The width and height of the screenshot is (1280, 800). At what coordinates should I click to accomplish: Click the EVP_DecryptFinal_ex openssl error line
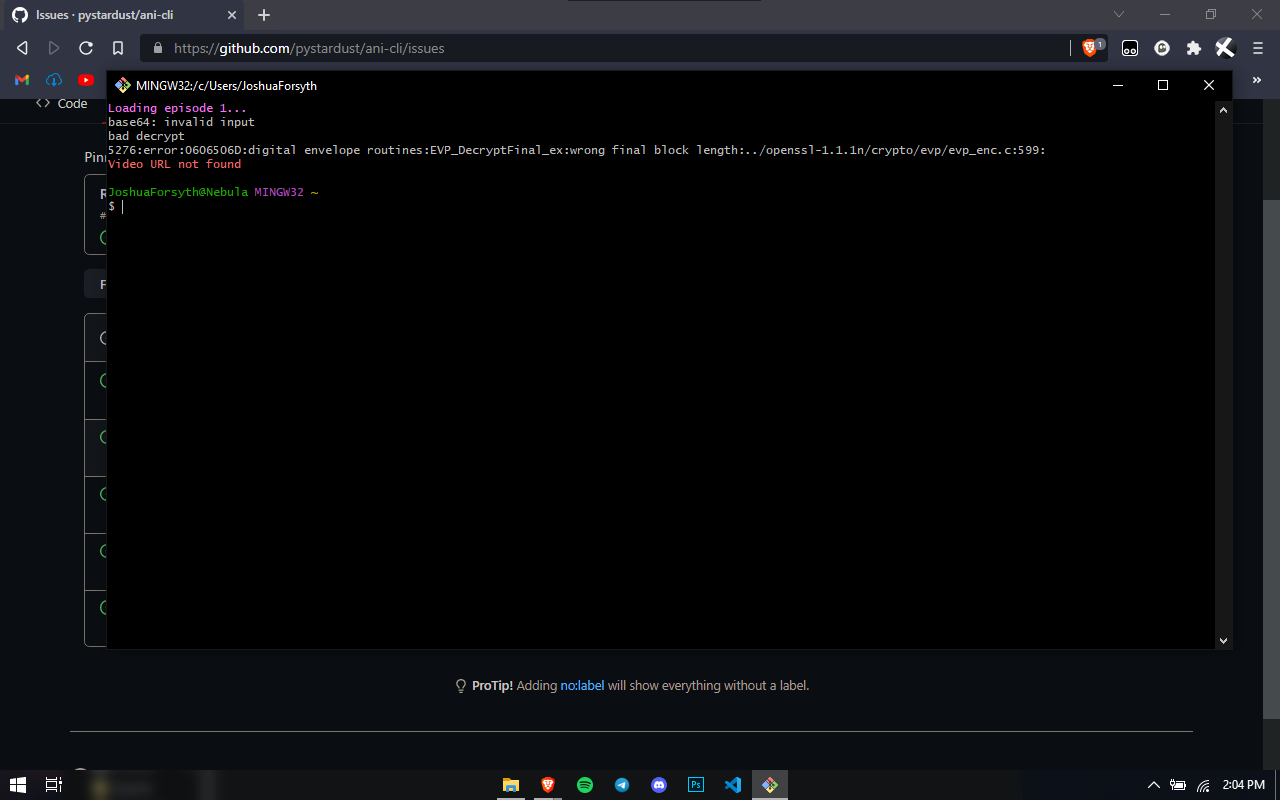click(x=577, y=150)
